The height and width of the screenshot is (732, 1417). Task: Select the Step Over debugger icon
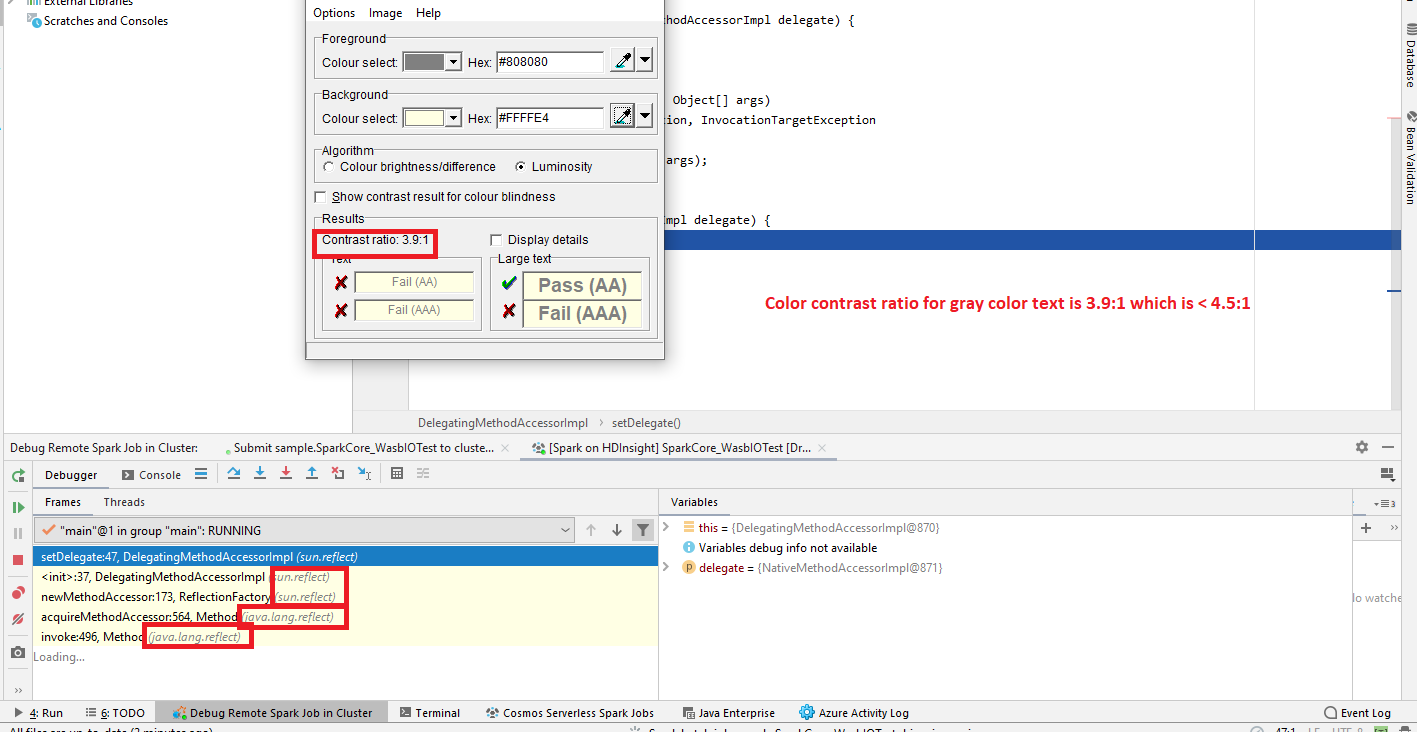pyautogui.click(x=234, y=473)
